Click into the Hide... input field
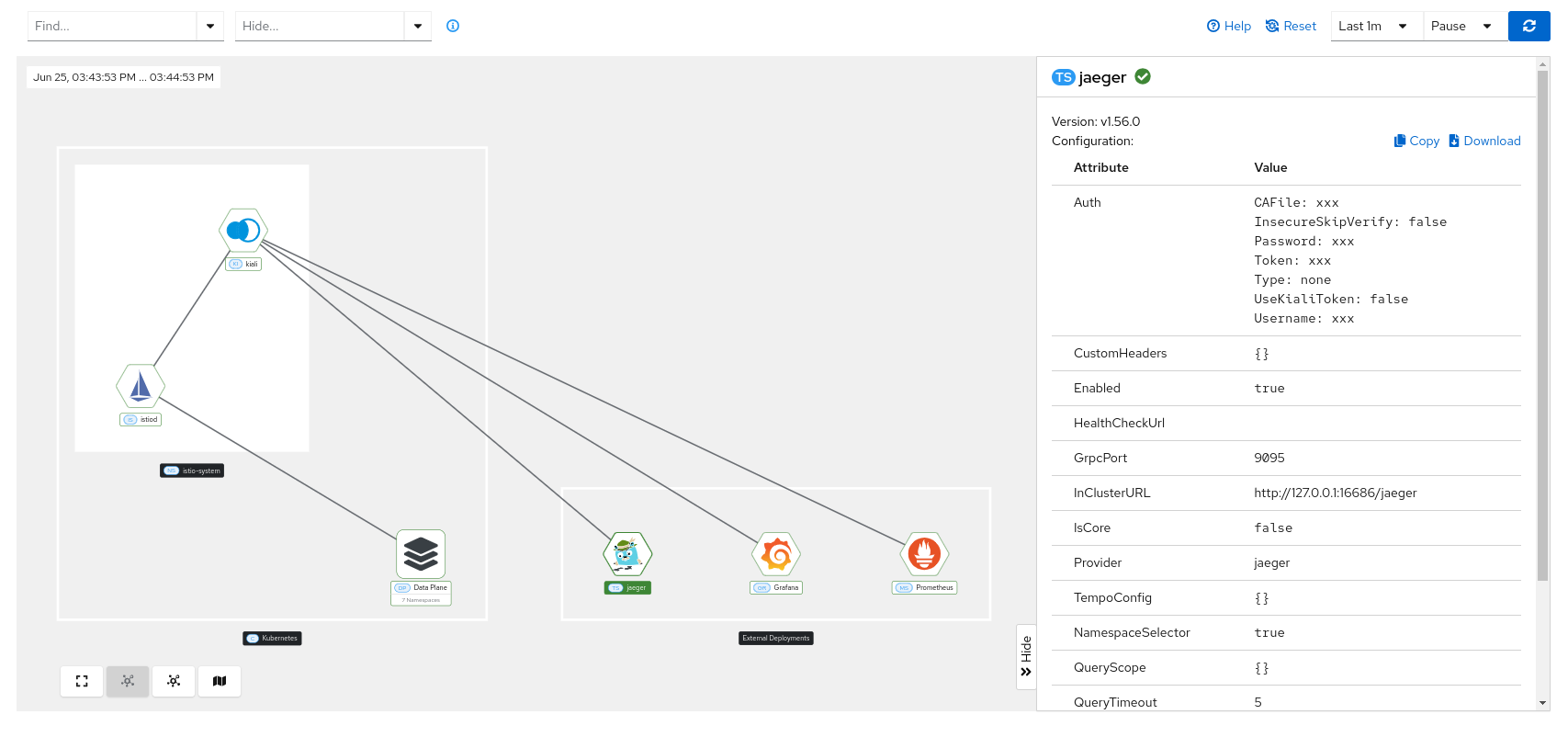This screenshot has height=737, width=1568. pos(319,26)
